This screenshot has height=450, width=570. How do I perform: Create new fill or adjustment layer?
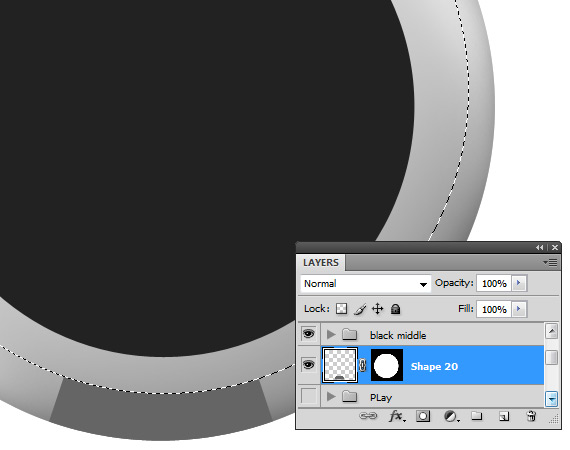pyautogui.click(x=451, y=416)
